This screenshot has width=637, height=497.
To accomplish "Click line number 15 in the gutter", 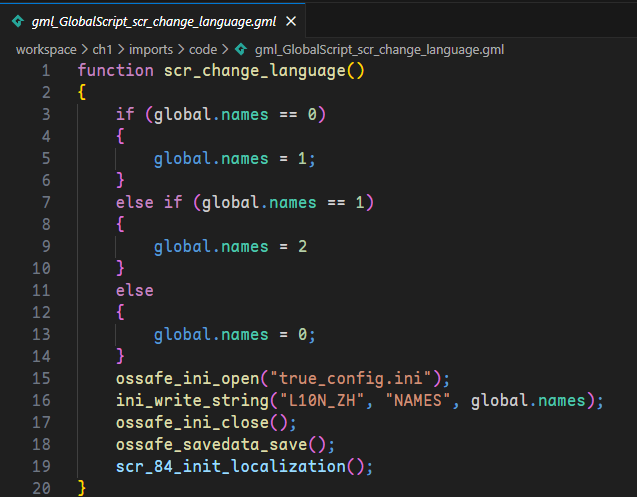I will (41, 378).
